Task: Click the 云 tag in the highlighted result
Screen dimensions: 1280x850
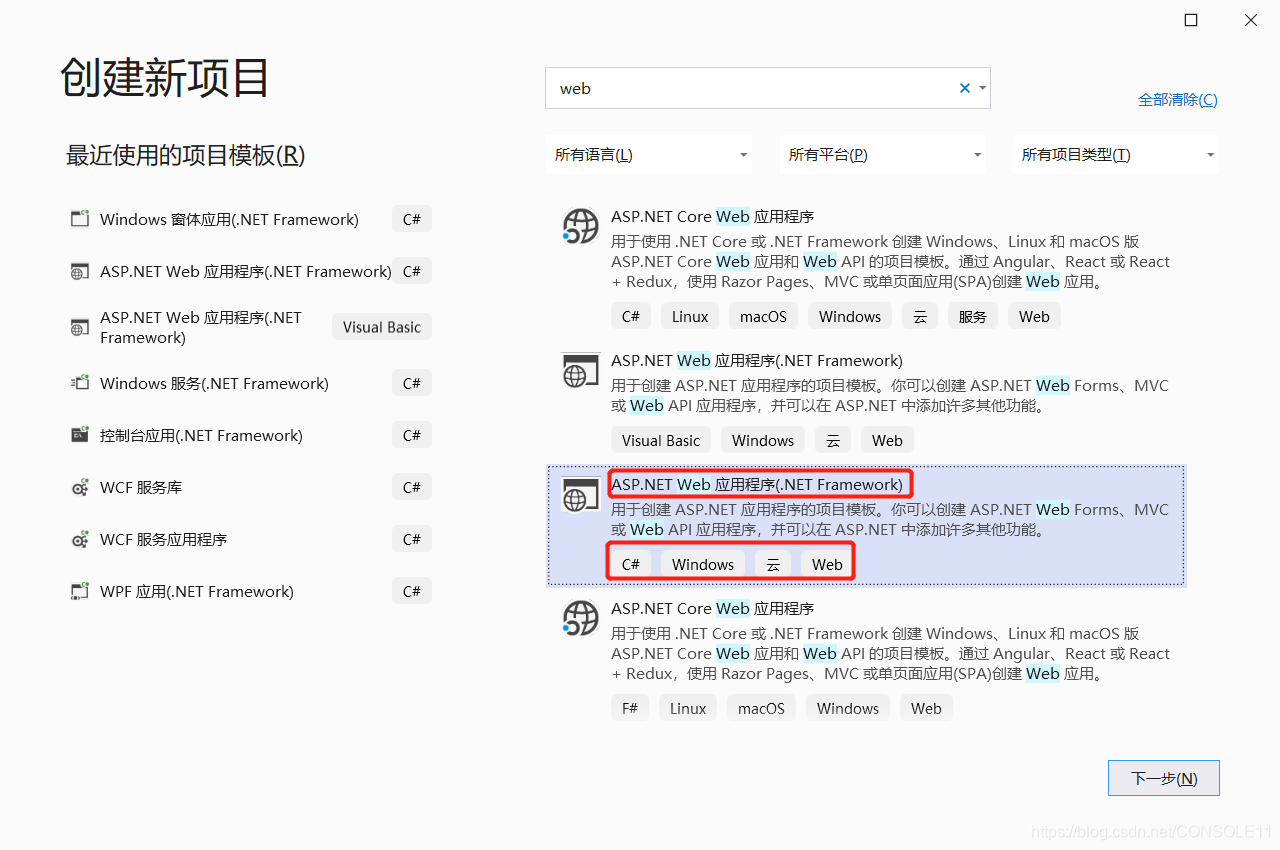Action: [773, 564]
